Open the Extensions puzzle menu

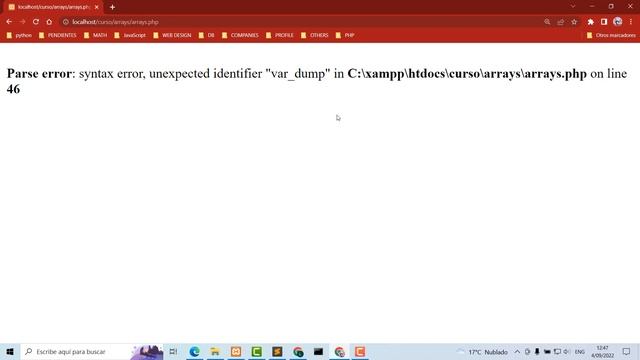pos(591,22)
